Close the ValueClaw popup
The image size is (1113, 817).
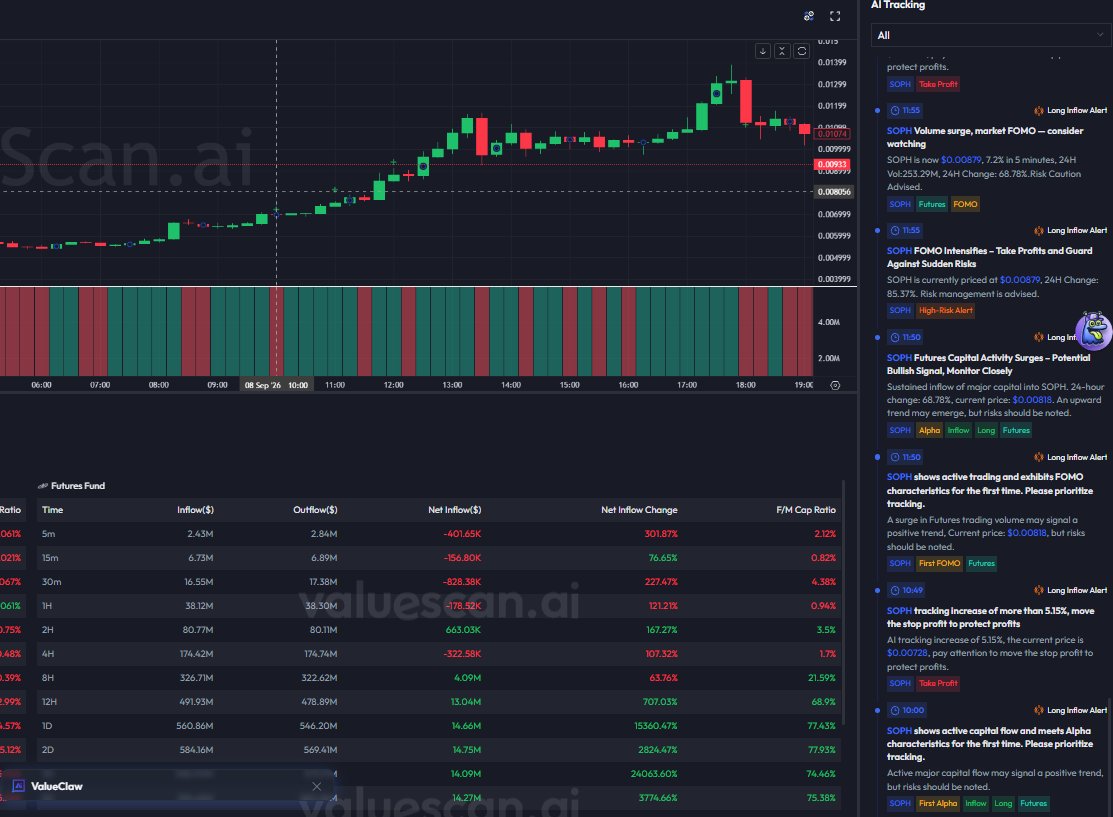click(x=317, y=786)
